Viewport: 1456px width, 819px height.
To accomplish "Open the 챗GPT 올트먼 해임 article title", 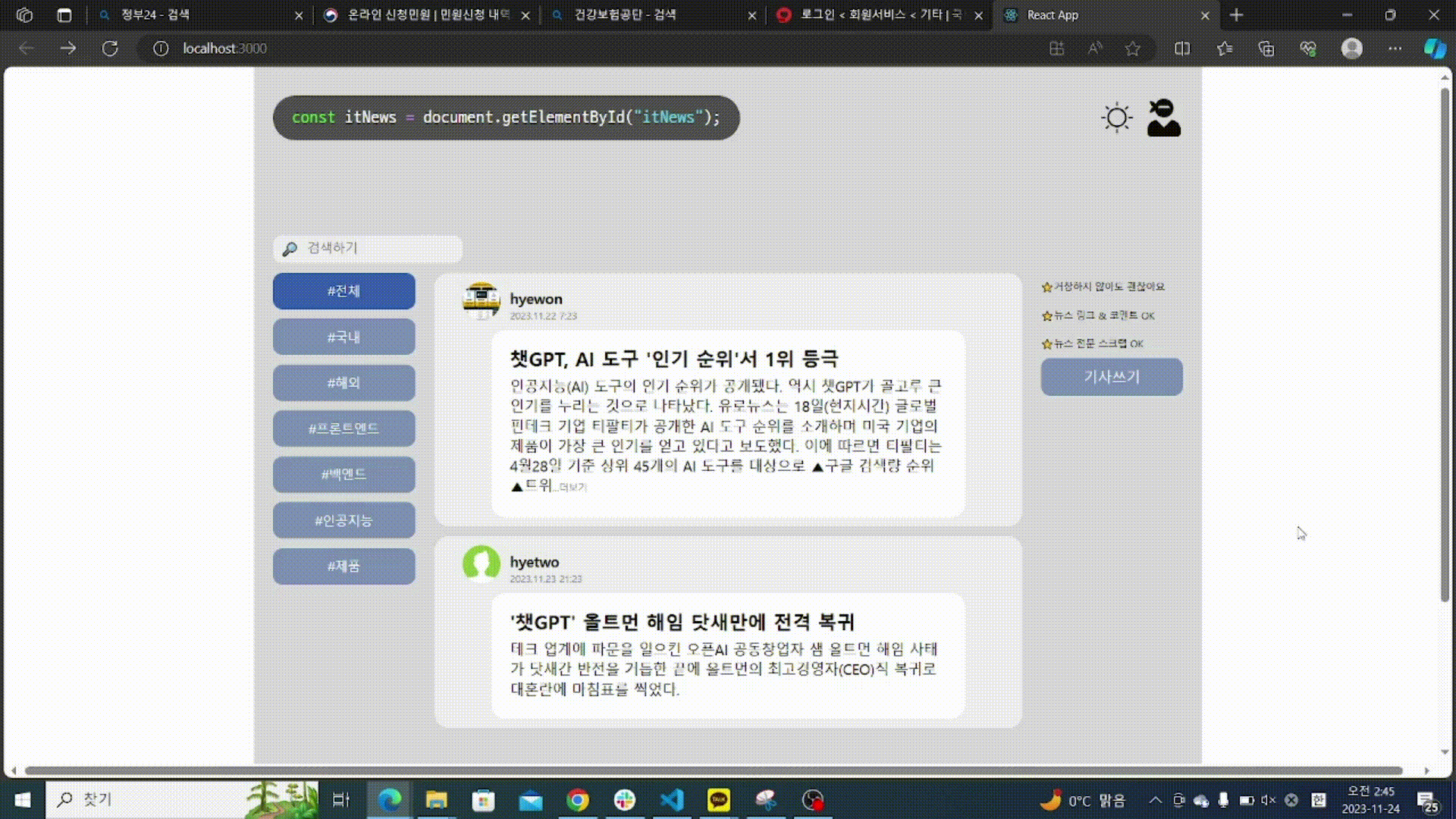I will tap(682, 623).
